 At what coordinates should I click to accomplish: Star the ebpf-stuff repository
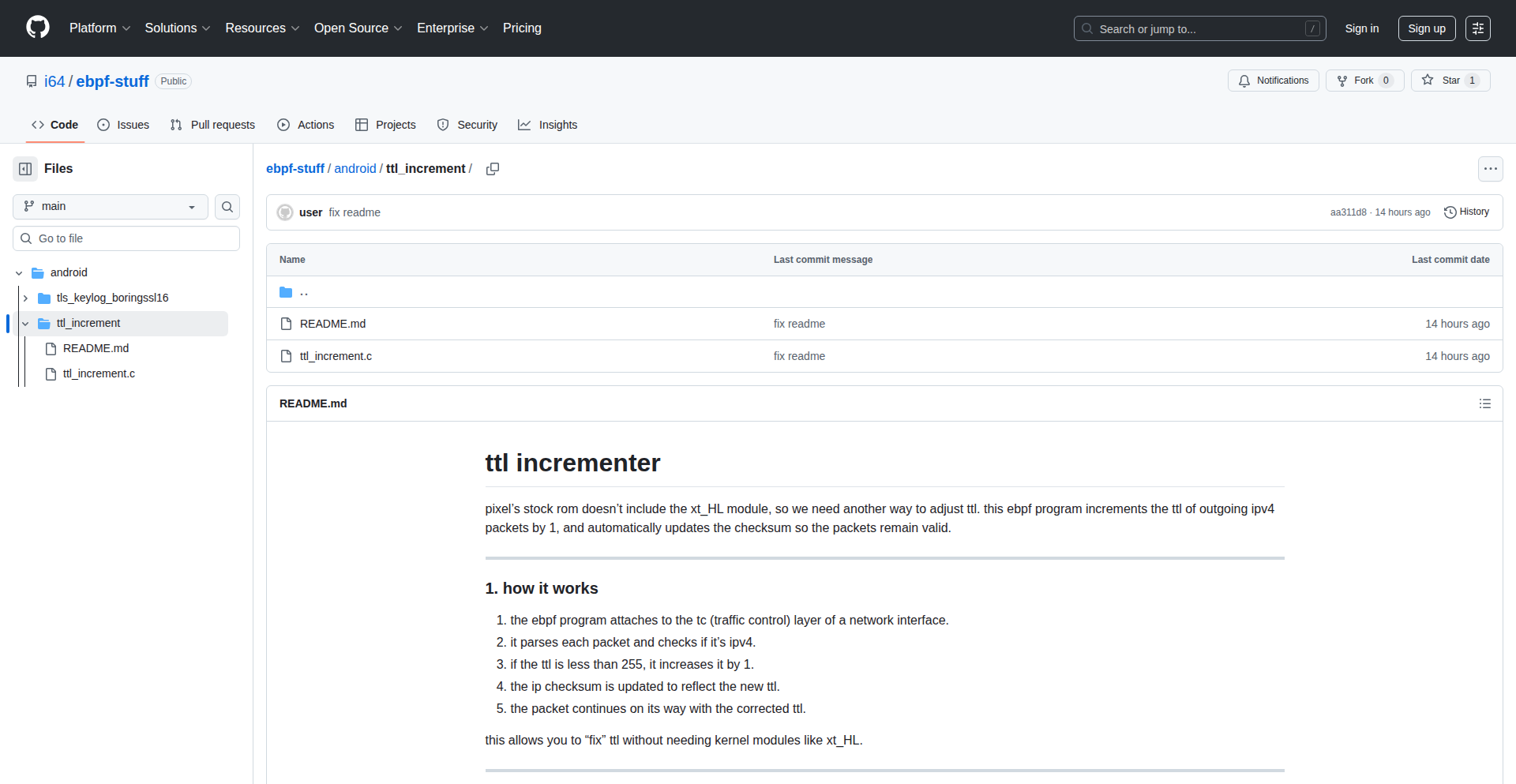pos(1442,81)
